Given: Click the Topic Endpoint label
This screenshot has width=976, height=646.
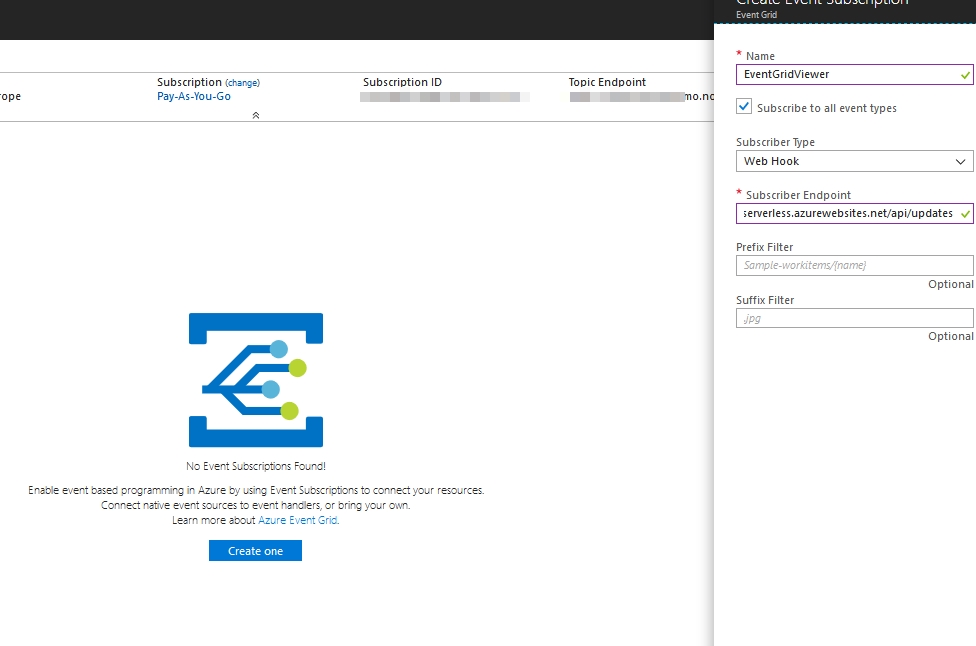Looking at the screenshot, I should [x=607, y=82].
